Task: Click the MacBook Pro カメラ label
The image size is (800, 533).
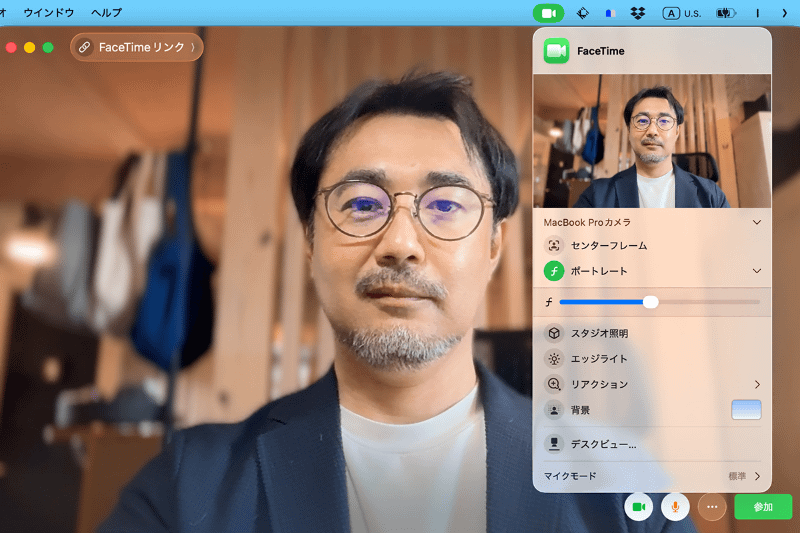Action: [x=587, y=222]
